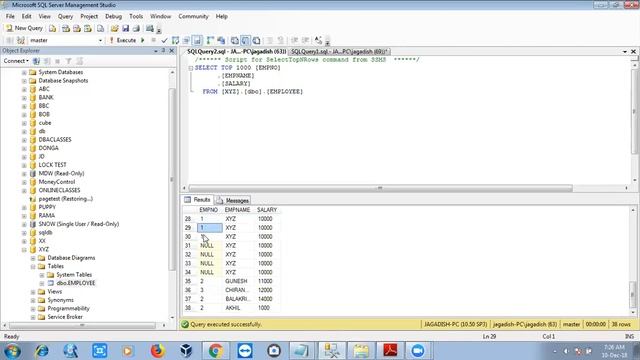Image resolution: width=640 pixels, height=360 pixels.
Task: Click the Open File folder icon
Action: 114,29
